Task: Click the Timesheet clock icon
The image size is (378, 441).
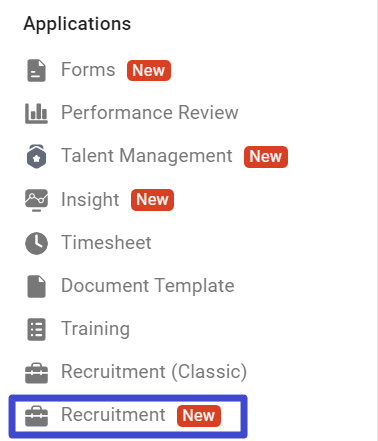Action: [x=36, y=243]
